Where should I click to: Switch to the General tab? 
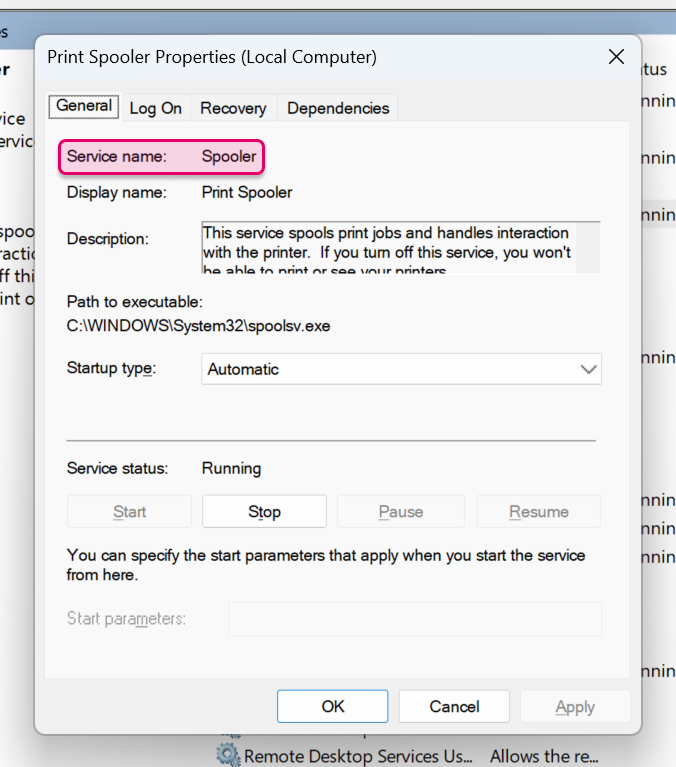(x=84, y=106)
